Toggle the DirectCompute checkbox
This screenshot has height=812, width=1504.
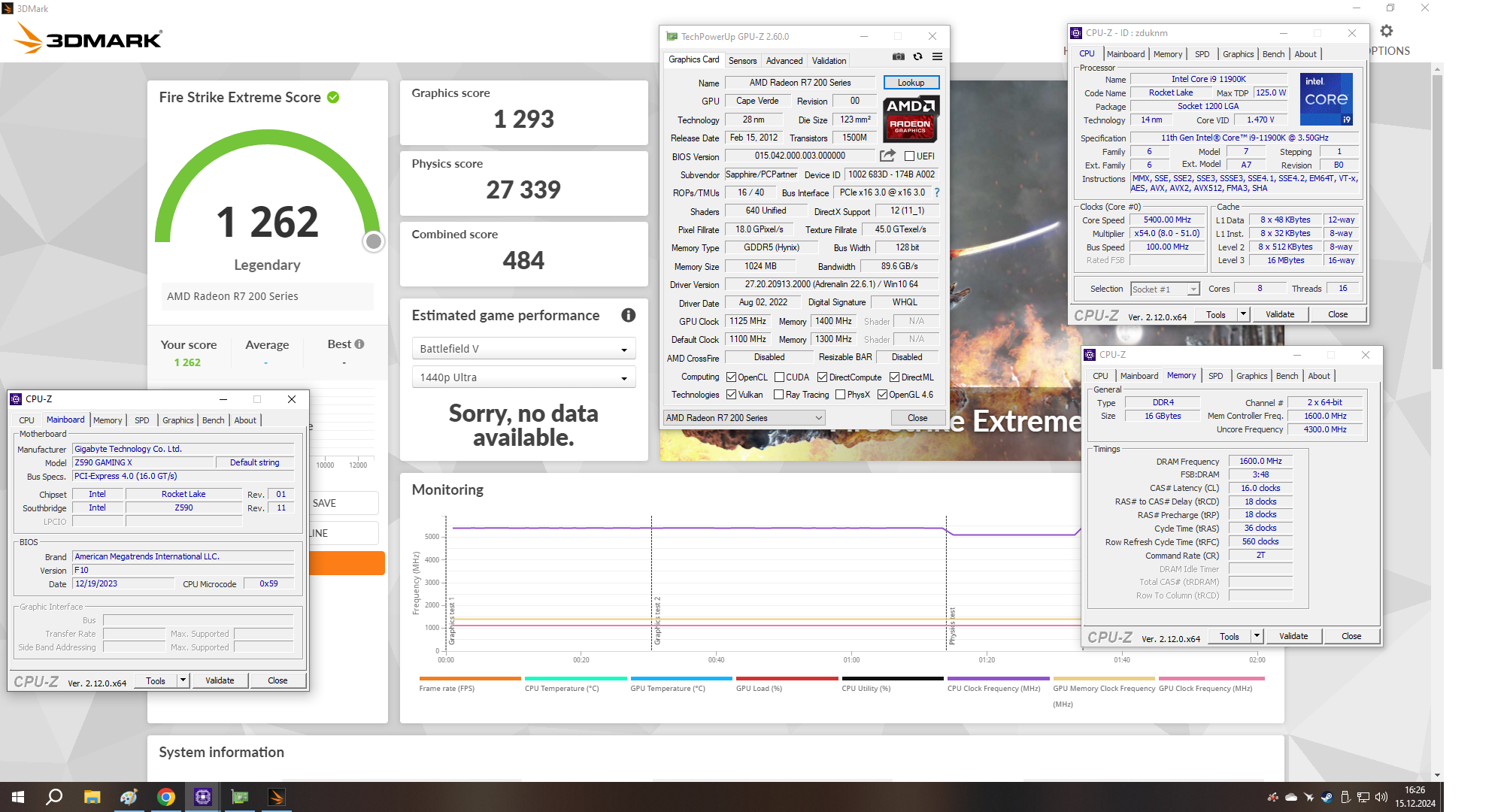pyautogui.click(x=822, y=377)
